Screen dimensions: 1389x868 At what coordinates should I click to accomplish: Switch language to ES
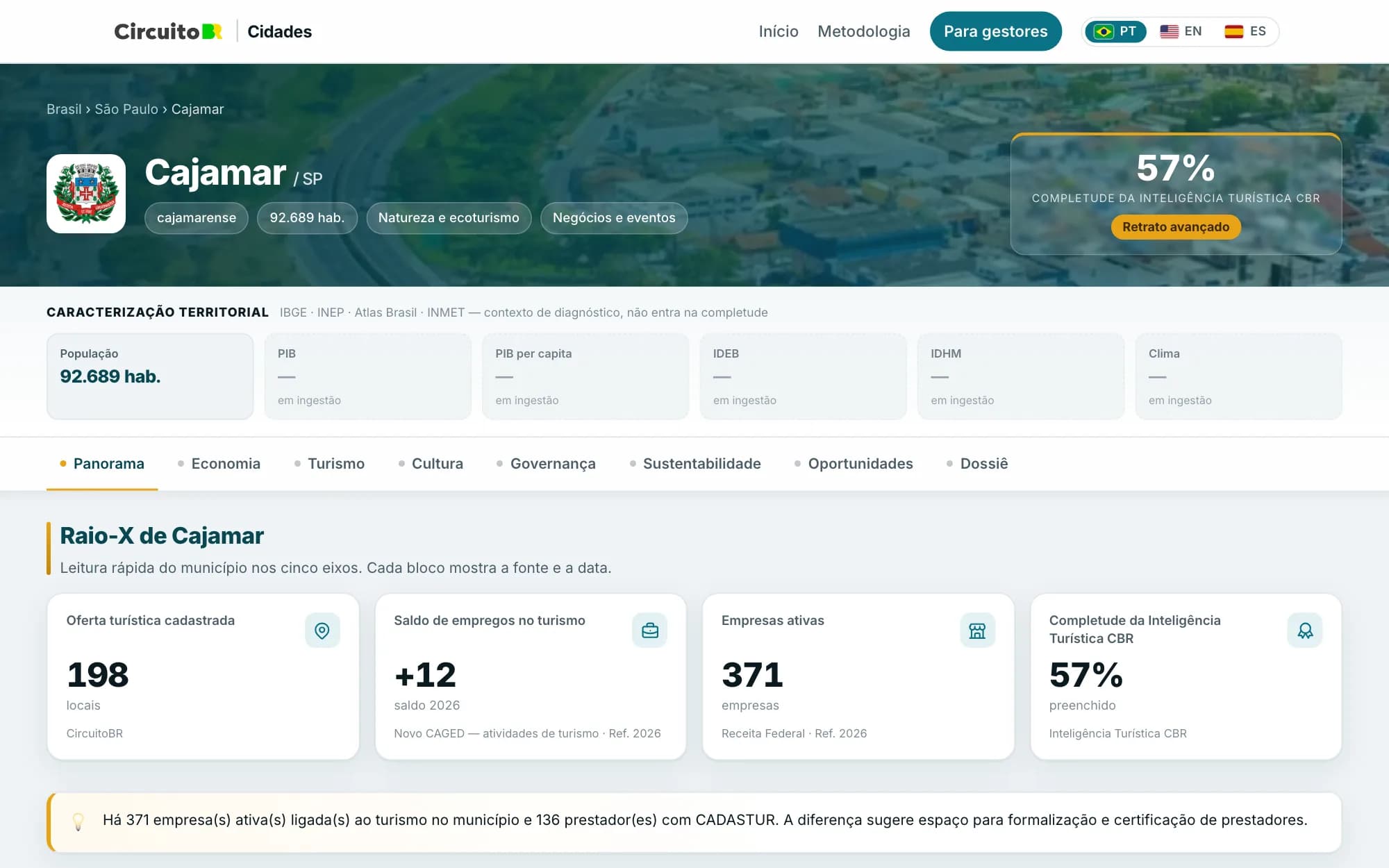point(1246,31)
